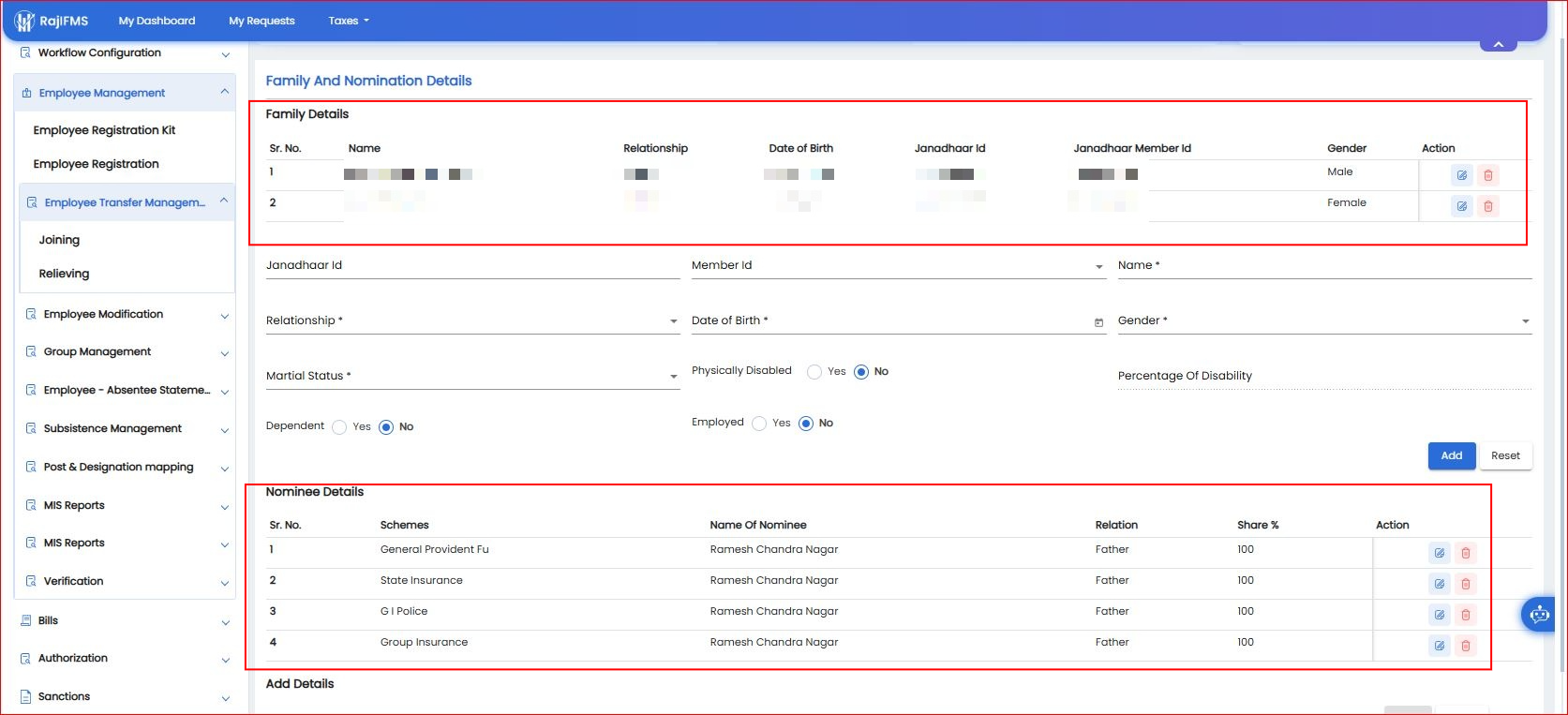Screen dimensions: 1568x715
Task: Delete State Insurance nominee row
Action: tap(1466, 584)
